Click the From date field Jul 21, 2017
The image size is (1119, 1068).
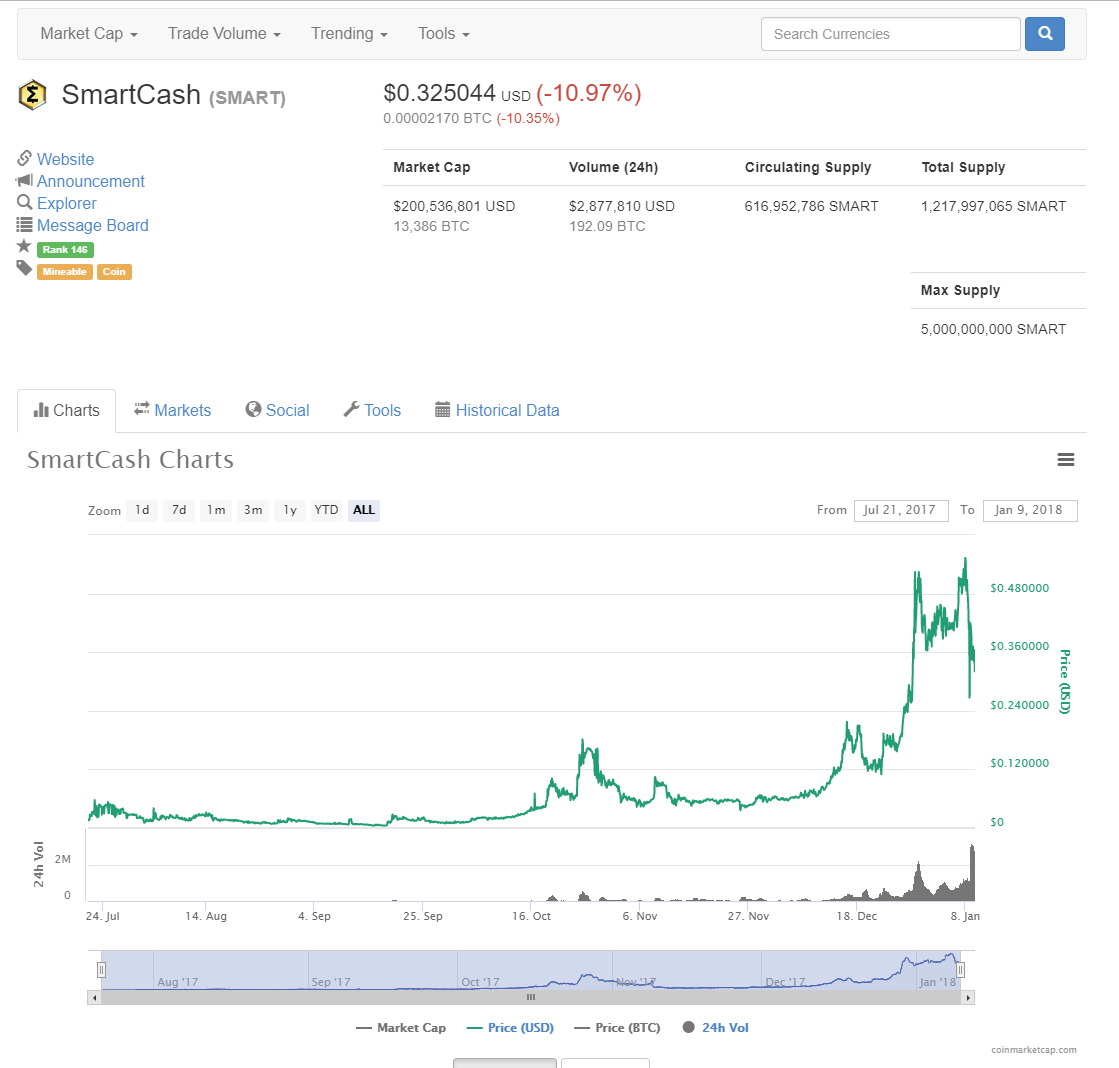[901, 510]
